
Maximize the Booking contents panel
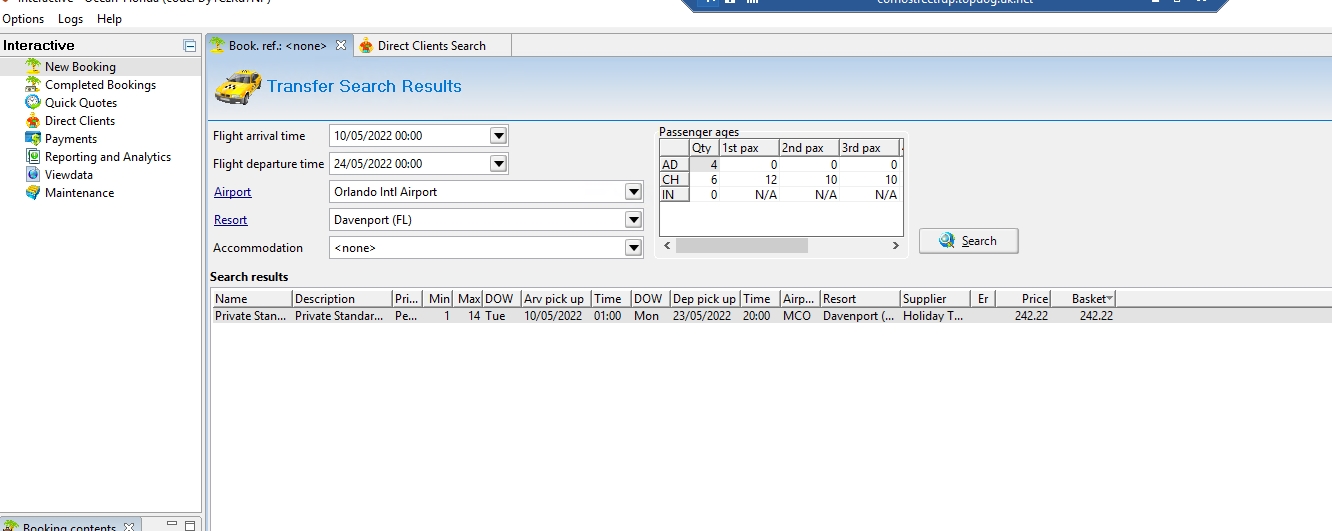pyautogui.click(x=191, y=525)
